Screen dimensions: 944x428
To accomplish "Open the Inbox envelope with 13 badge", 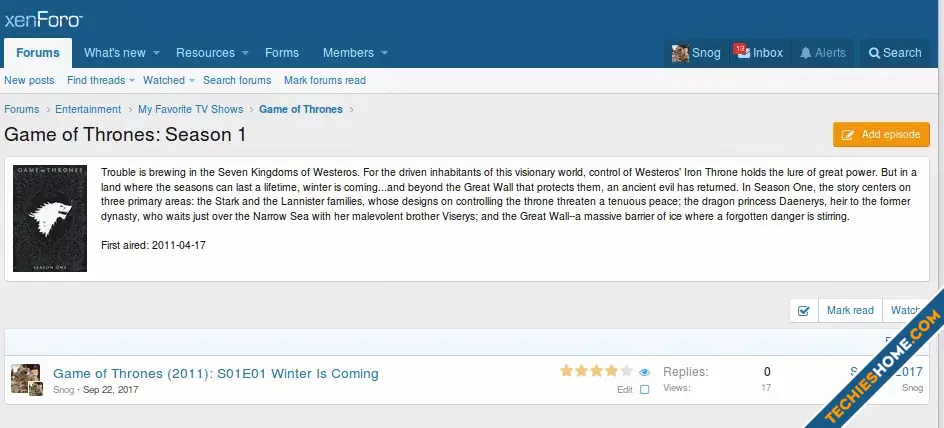I will (742, 52).
